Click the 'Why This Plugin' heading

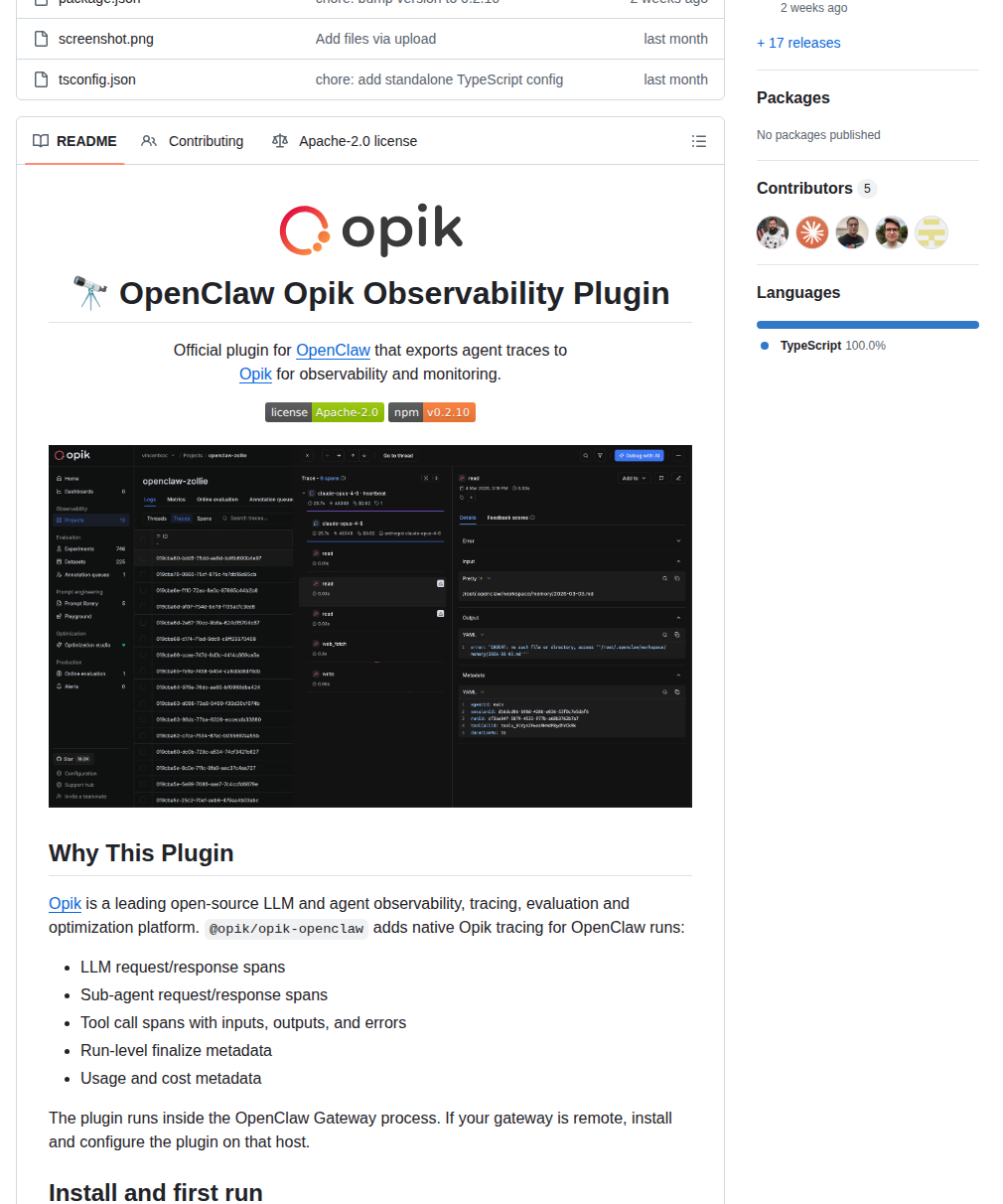pos(141,853)
